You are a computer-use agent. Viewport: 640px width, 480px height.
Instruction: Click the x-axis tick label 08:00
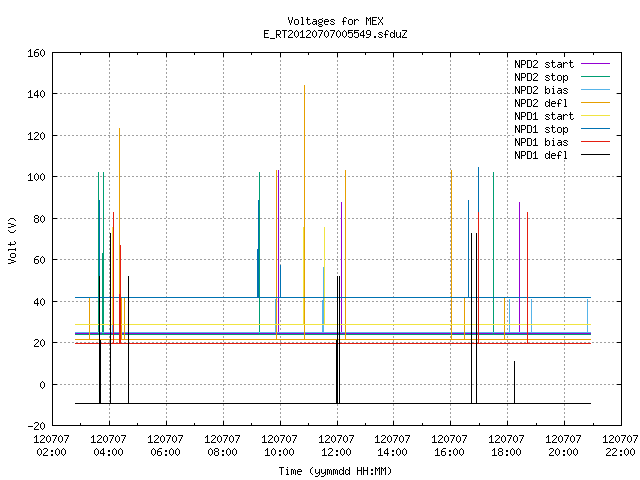point(222,452)
